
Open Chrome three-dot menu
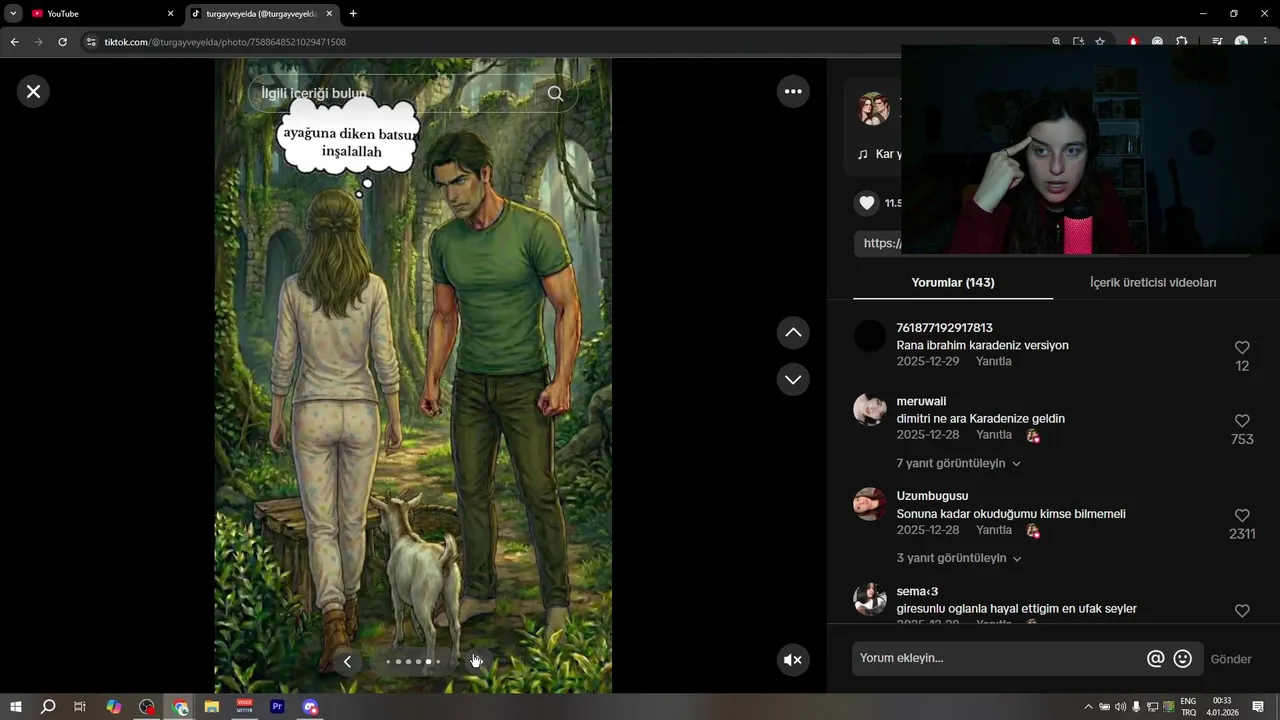(x=1266, y=42)
